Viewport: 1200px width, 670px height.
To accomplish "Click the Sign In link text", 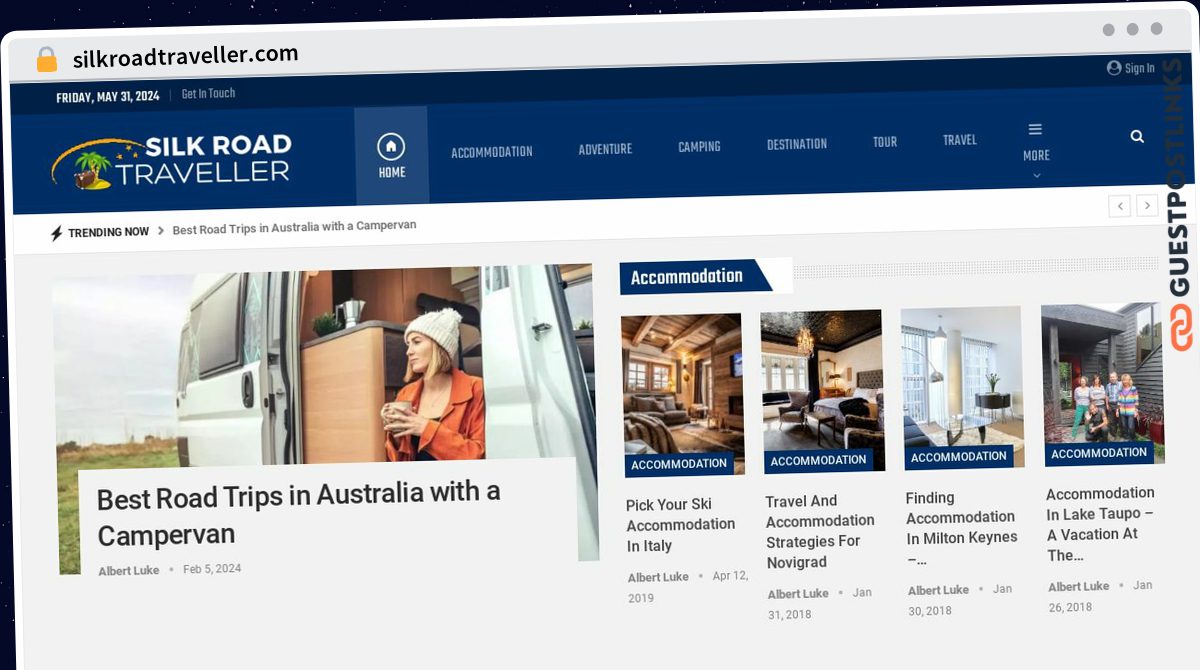I will pyautogui.click(x=1140, y=69).
